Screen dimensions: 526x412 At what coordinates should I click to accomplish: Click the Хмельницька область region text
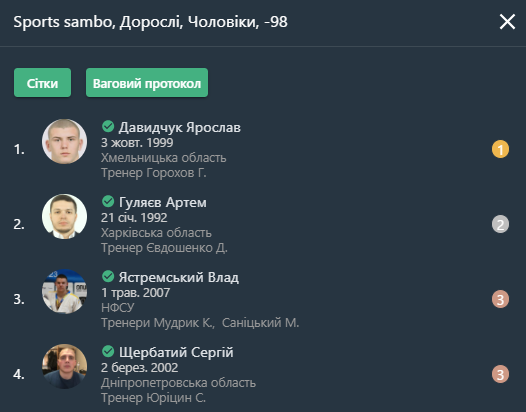(164, 158)
